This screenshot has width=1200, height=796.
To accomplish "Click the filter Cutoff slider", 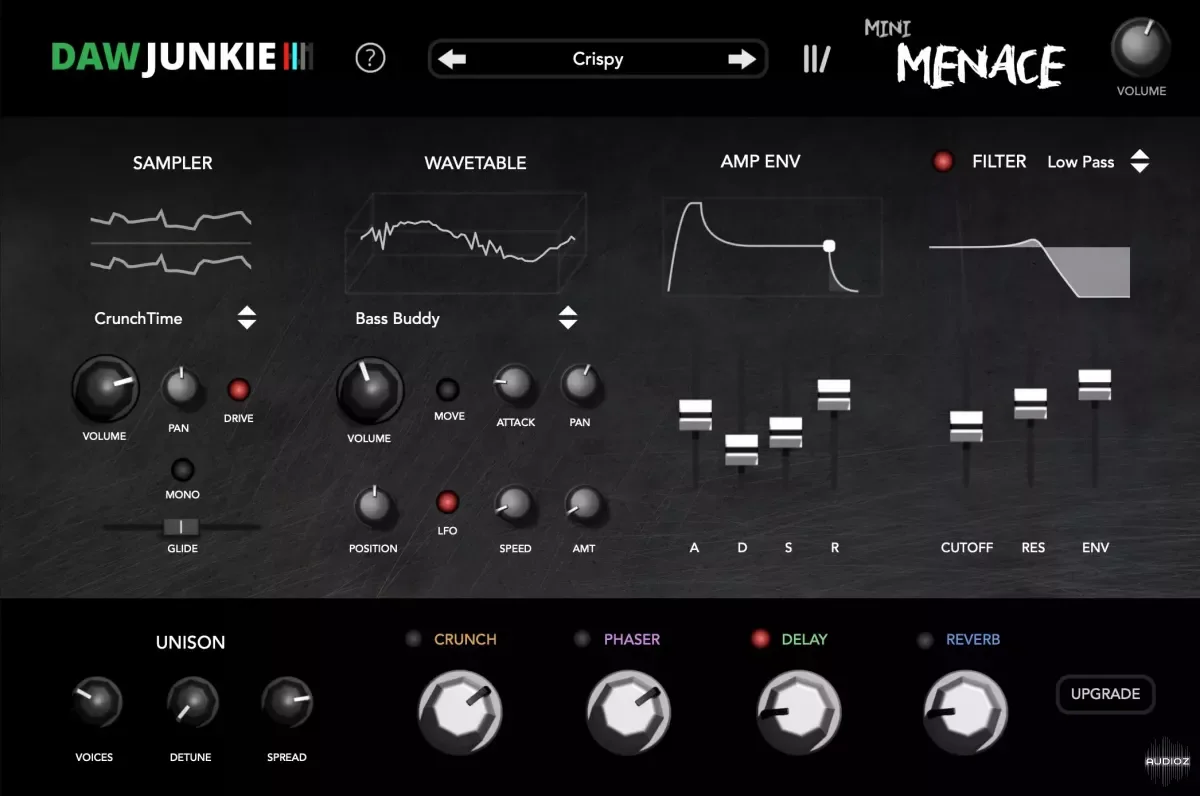I will (966, 427).
